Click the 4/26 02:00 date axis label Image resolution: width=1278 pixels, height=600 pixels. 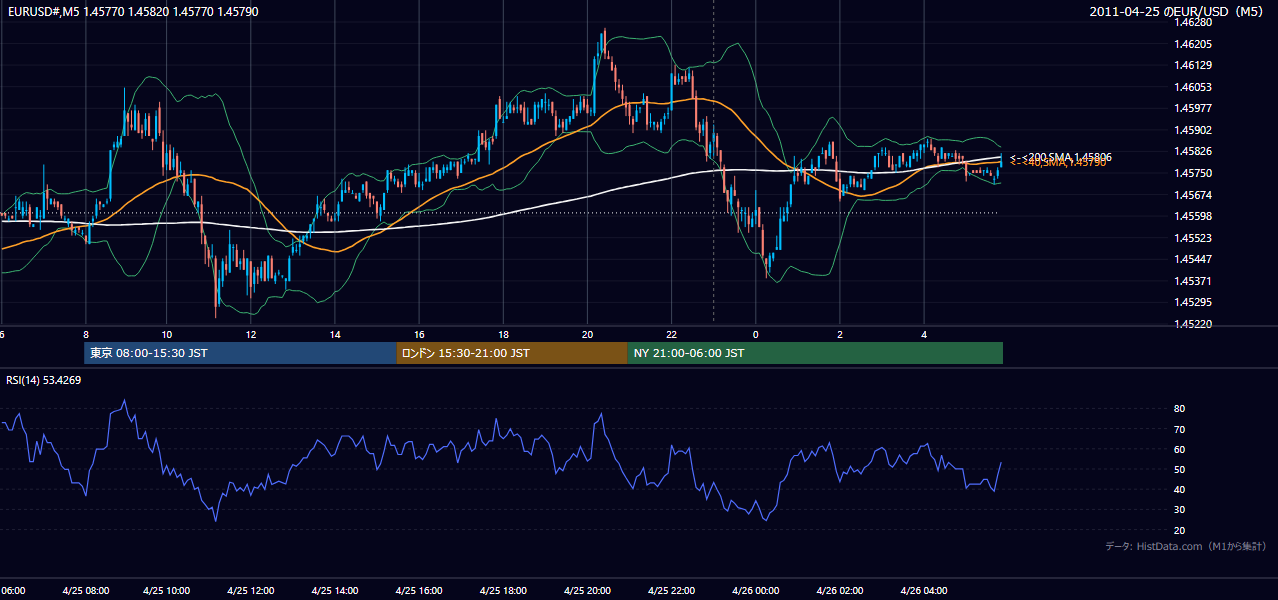(840, 591)
